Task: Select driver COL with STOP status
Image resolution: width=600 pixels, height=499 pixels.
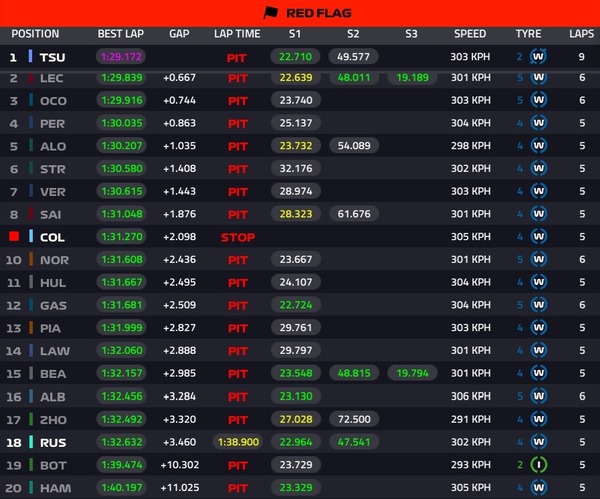Action: tap(52, 237)
